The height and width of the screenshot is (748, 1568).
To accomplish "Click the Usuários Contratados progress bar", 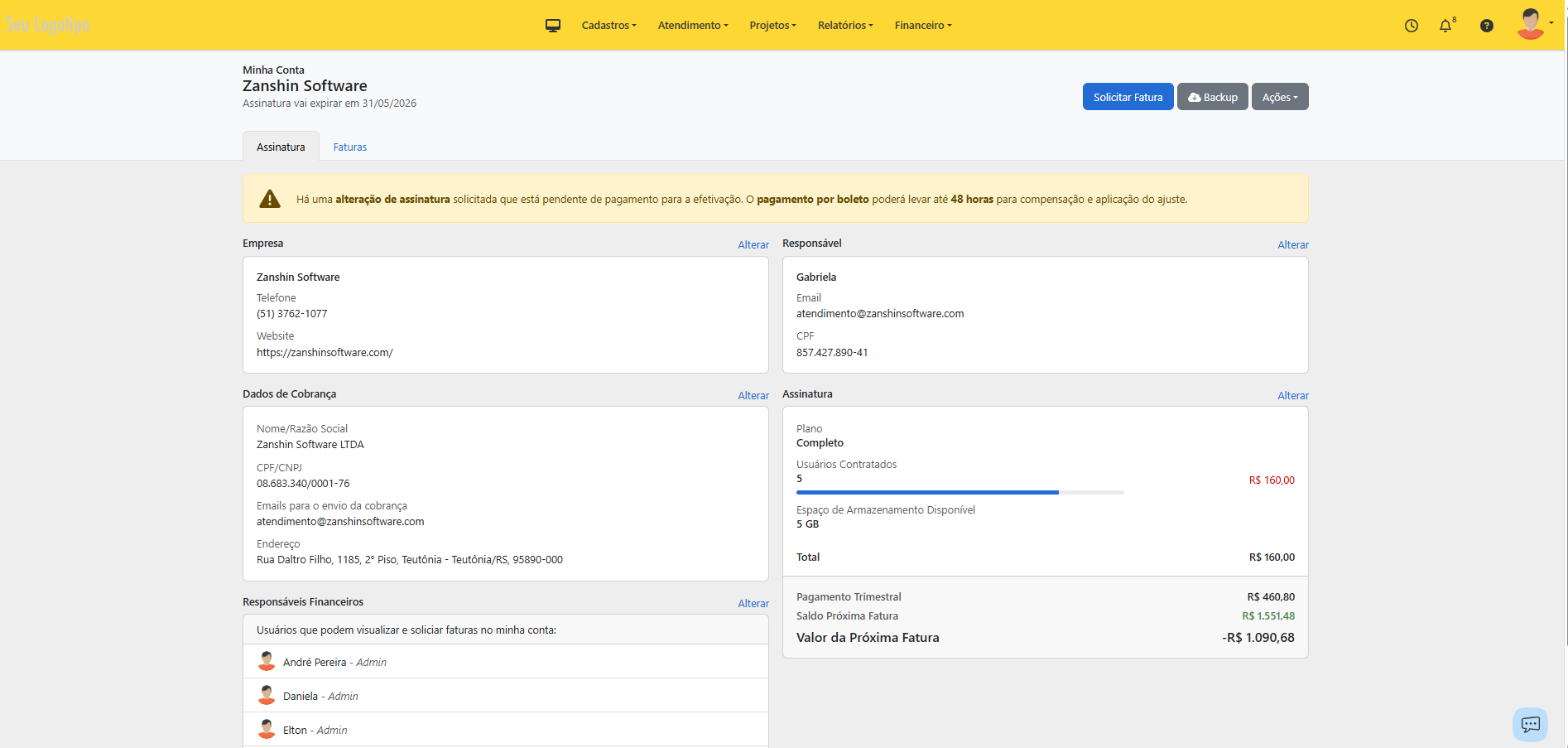I will click(x=960, y=493).
